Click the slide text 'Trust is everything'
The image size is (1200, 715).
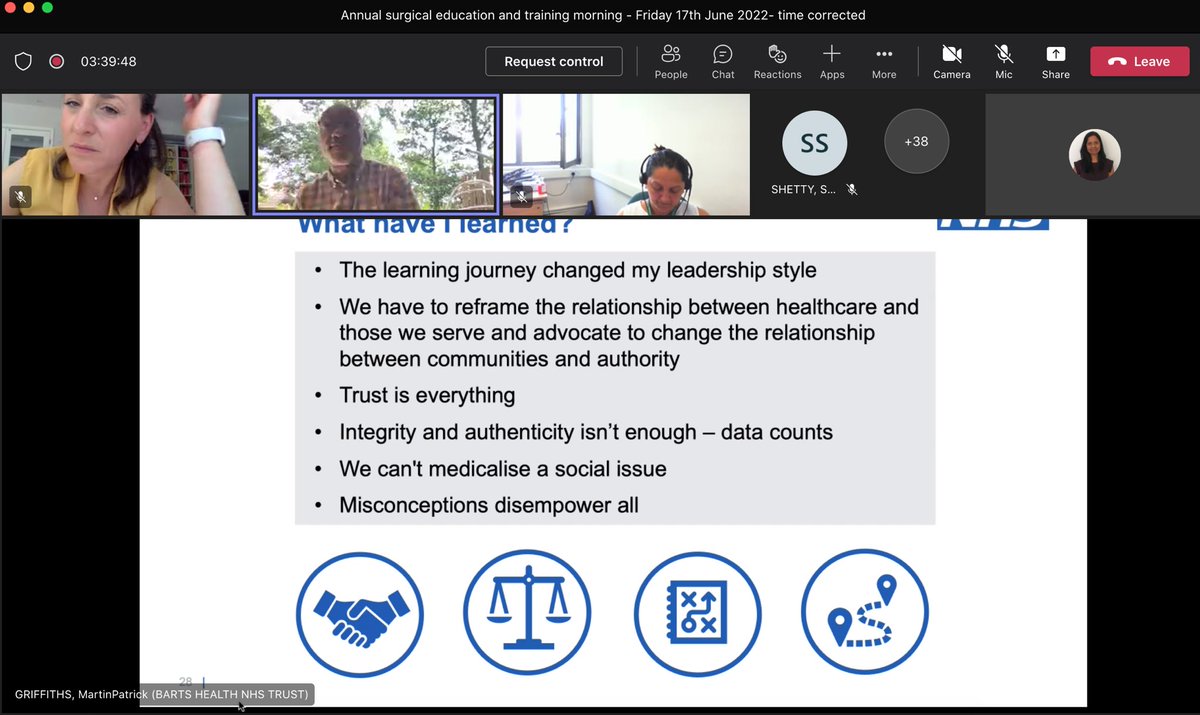pyautogui.click(x=427, y=395)
